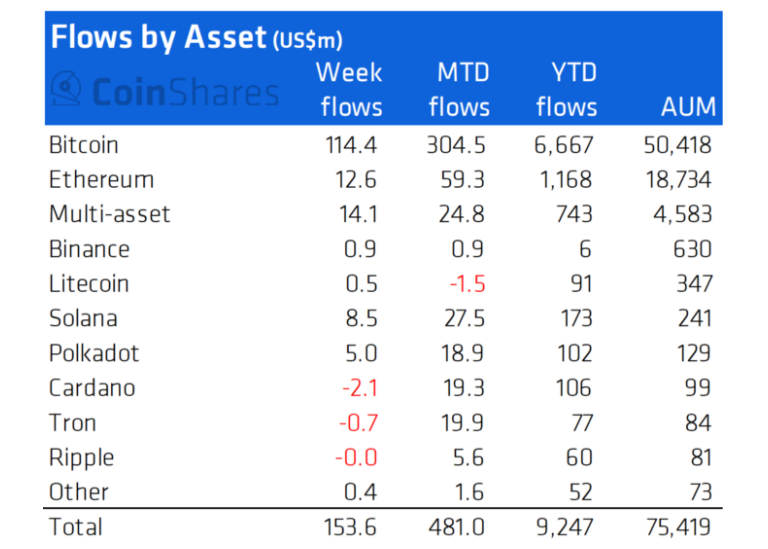Click the CoinShares logo icon
Image resolution: width=768 pixels, height=549 pixels.
tap(66, 90)
